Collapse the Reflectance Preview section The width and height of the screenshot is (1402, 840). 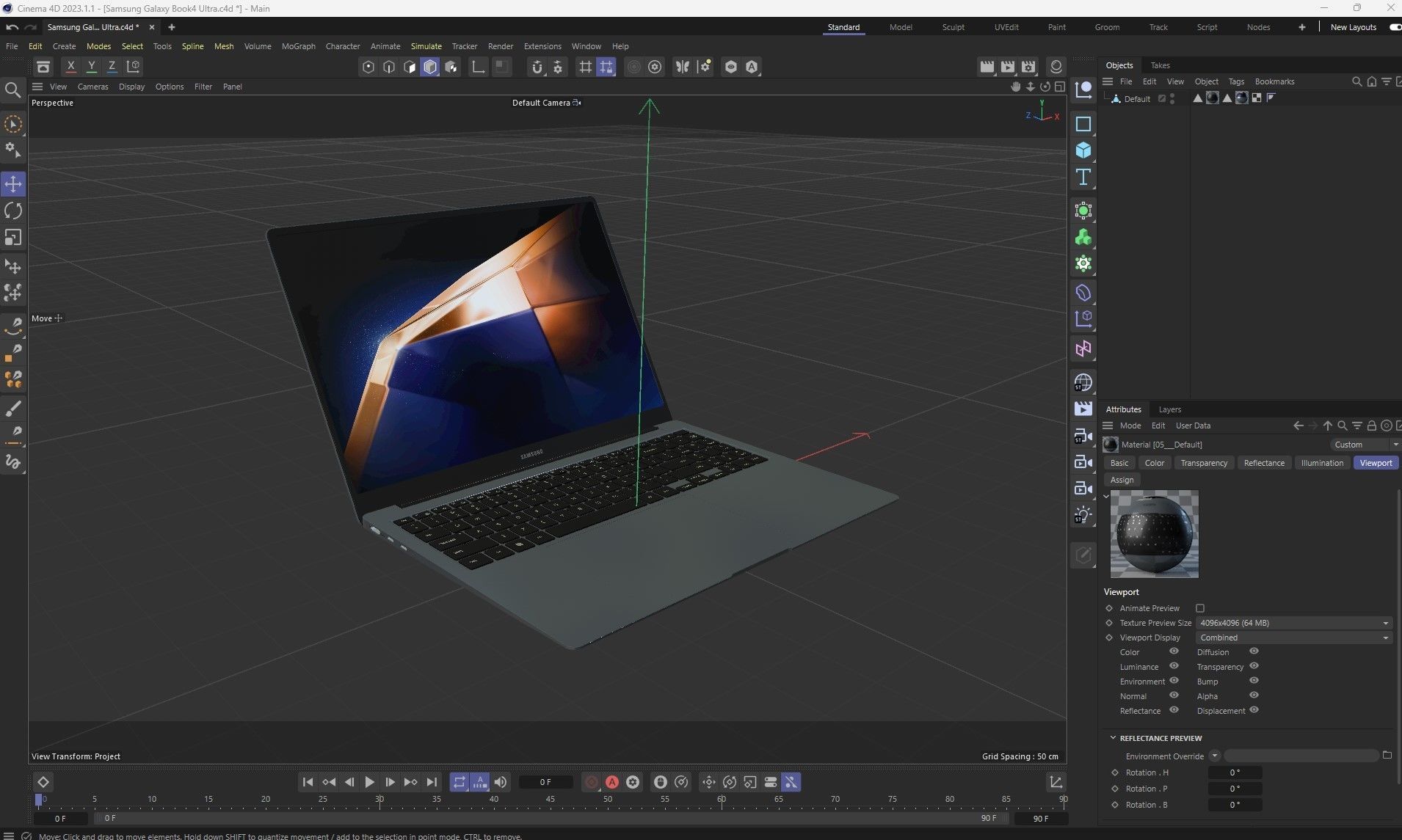1113,738
